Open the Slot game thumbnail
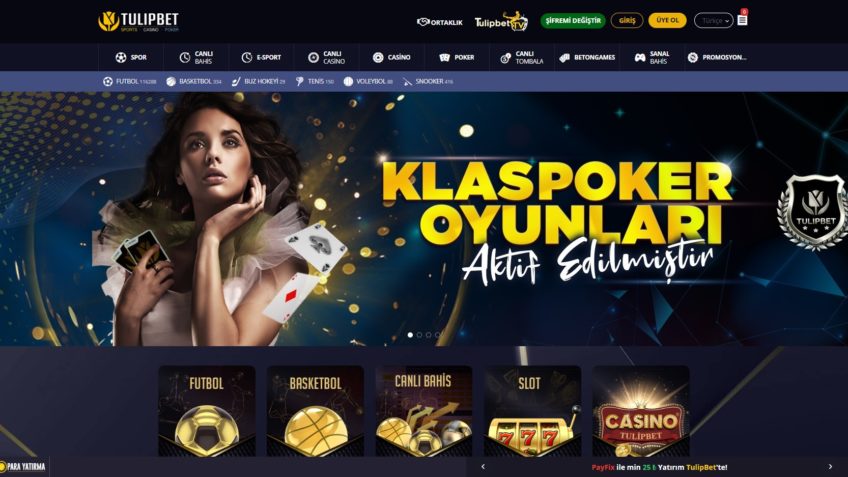848x477 pixels. point(532,411)
